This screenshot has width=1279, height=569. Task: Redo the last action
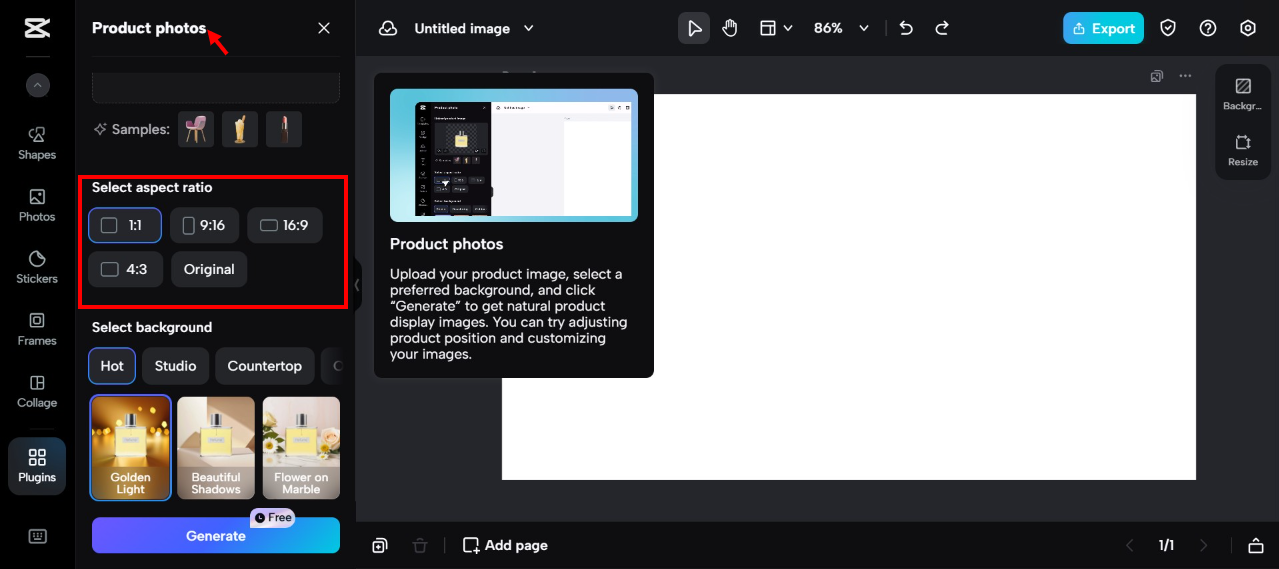[x=942, y=28]
